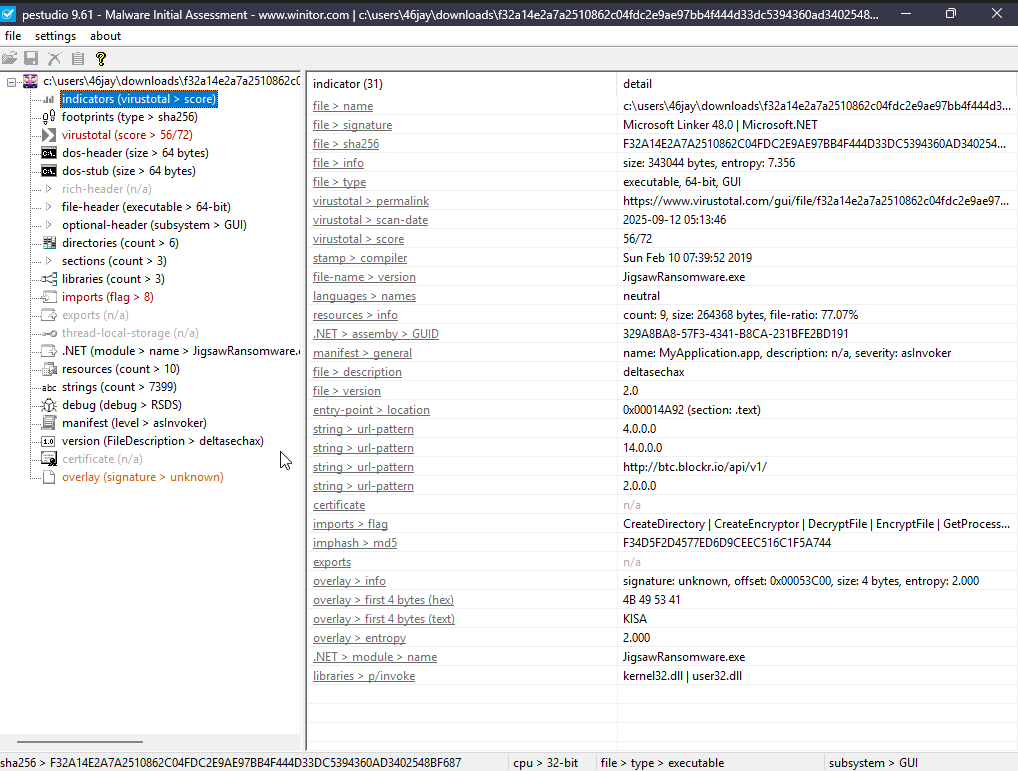Click the overlay page icon
The image size is (1018, 771).
[49, 477]
